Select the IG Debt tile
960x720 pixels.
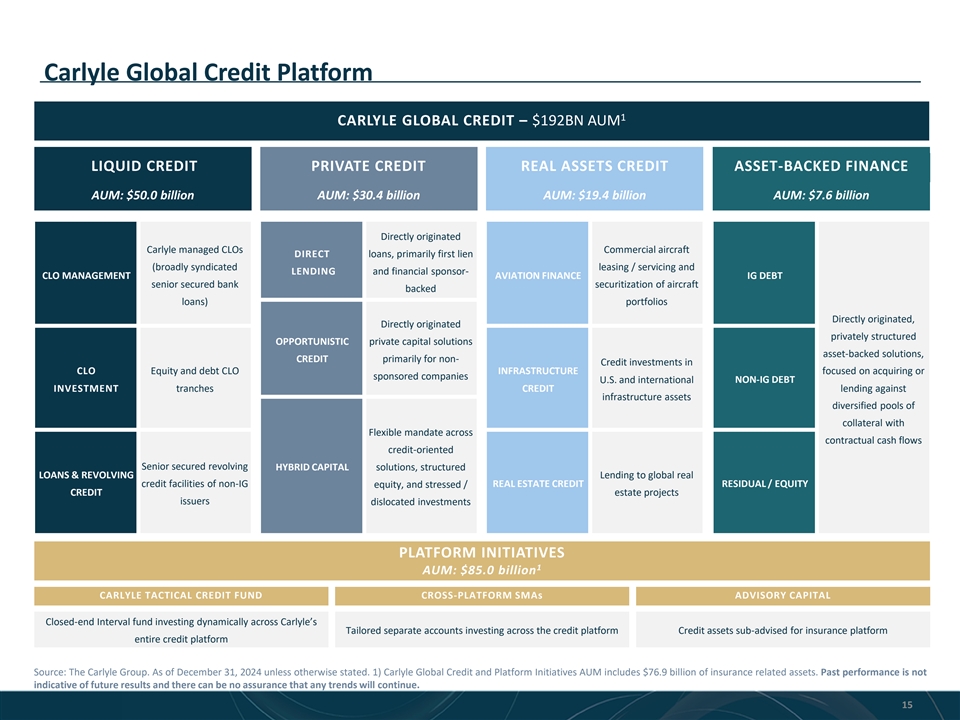point(765,275)
